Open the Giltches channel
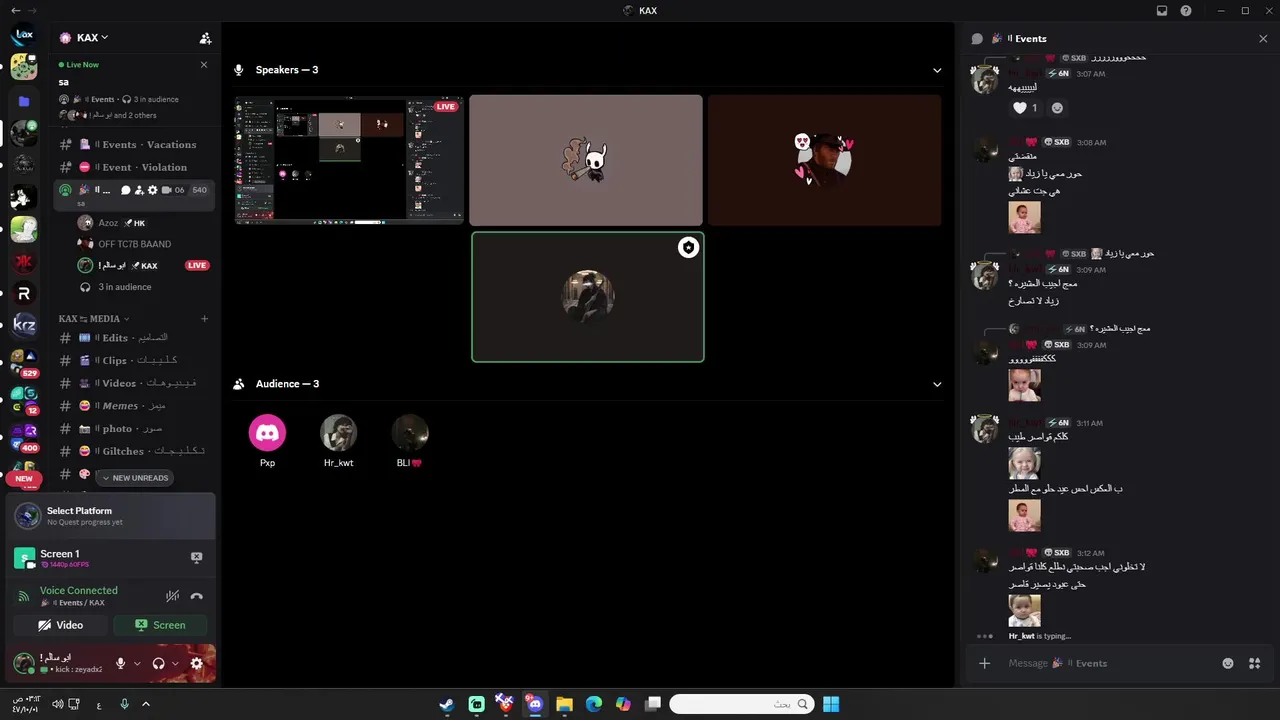Viewport: 1280px width, 720px height. (x=135, y=451)
